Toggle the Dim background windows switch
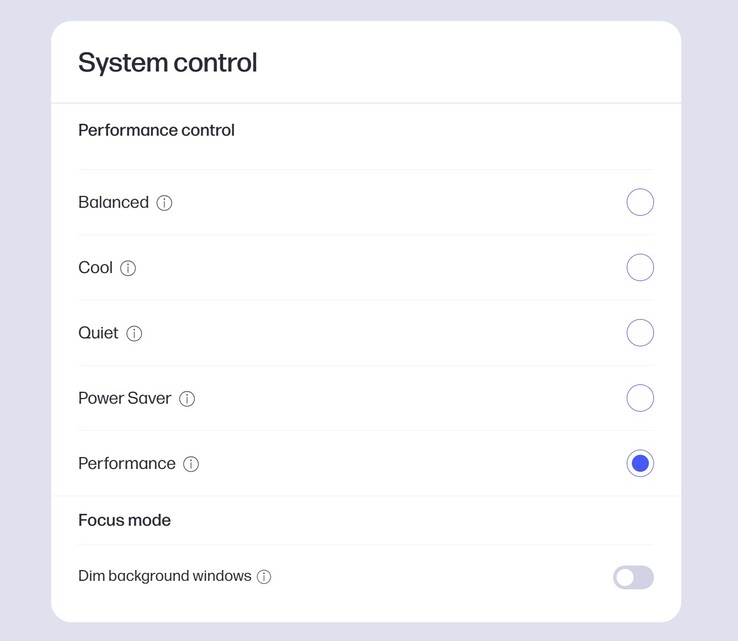Viewport: 738px width, 641px height. pyautogui.click(x=633, y=577)
